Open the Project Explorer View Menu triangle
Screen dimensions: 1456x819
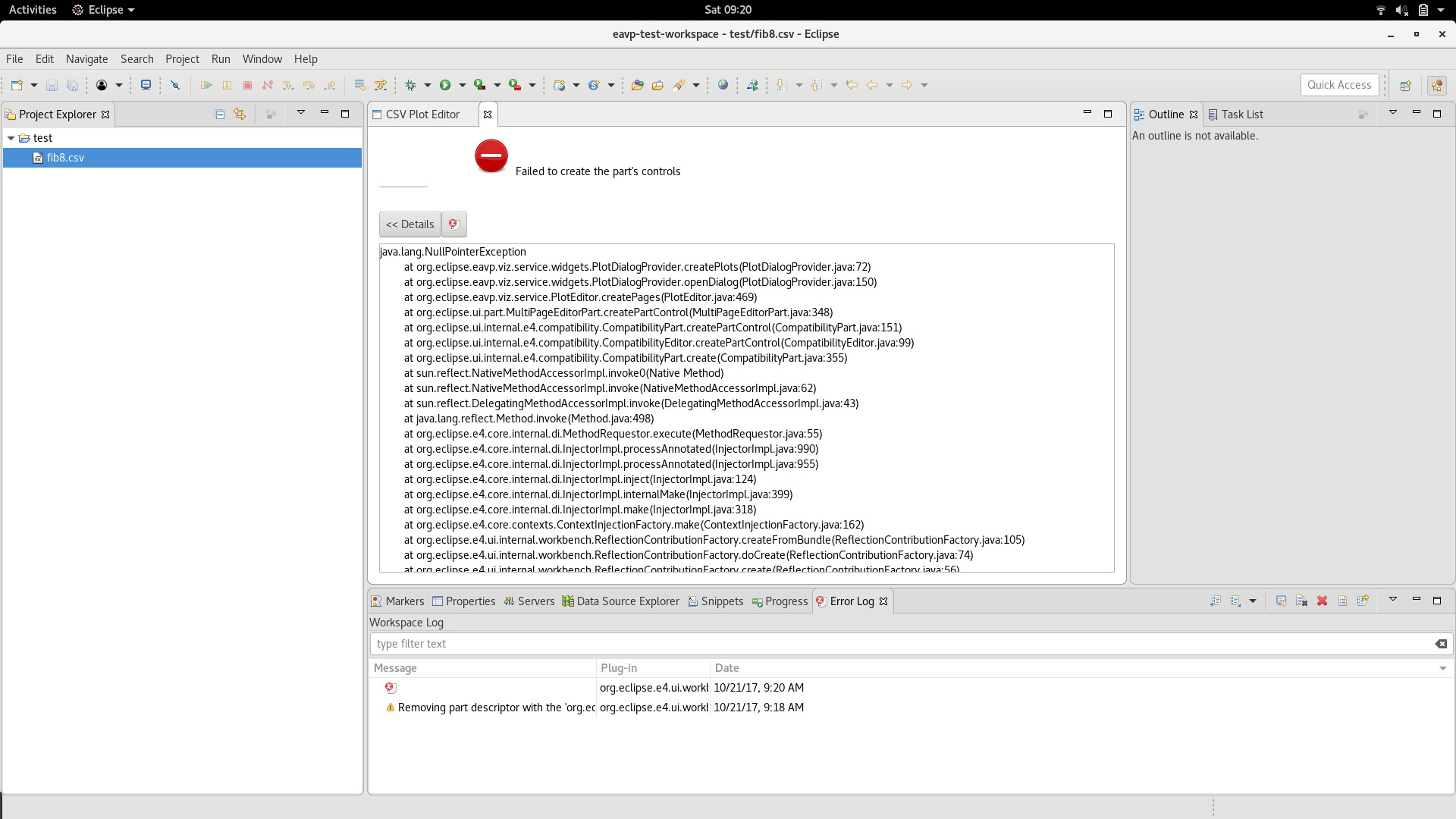pos(301,113)
